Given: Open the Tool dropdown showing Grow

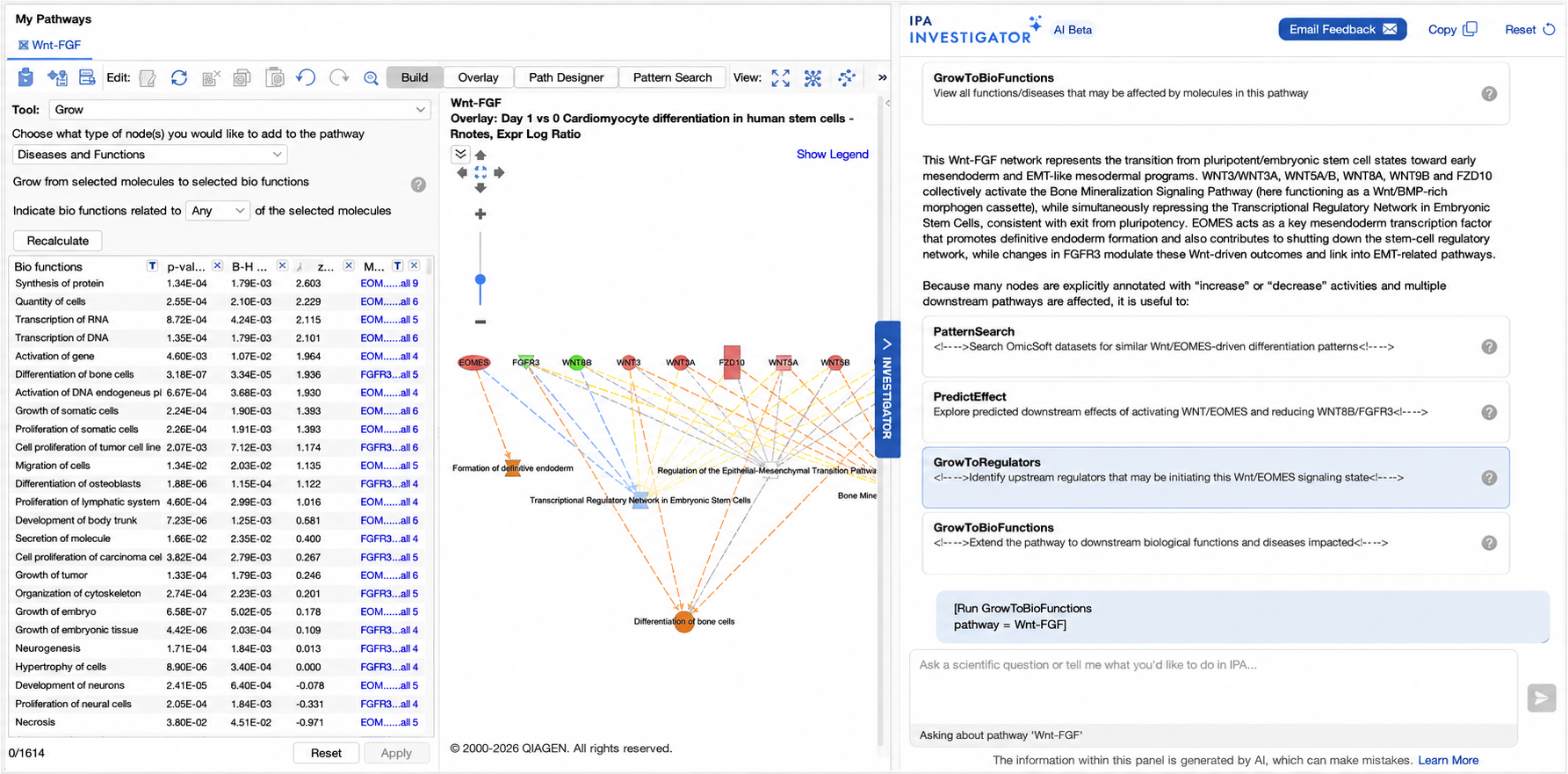Looking at the screenshot, I should click(x=239, y=110).
